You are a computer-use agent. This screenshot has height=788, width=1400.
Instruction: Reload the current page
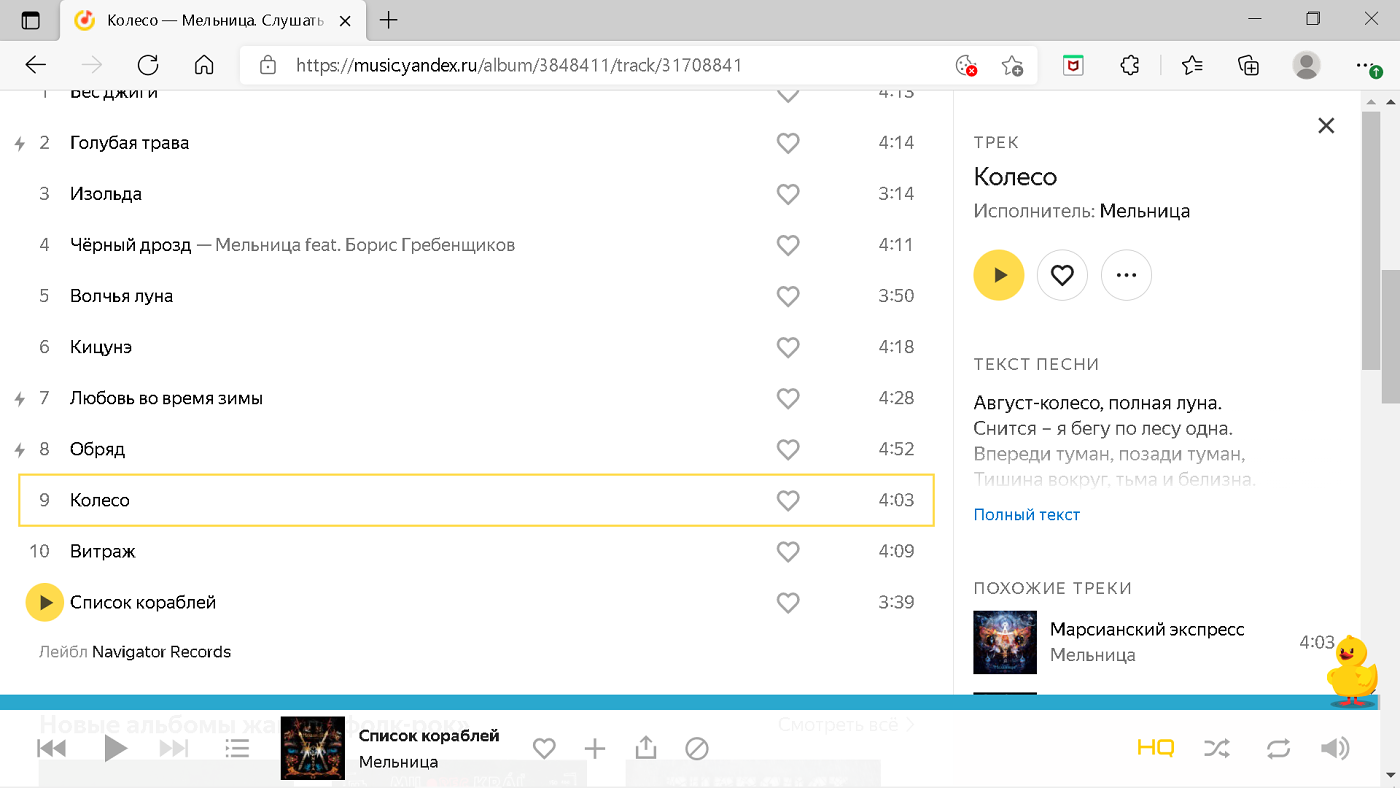pos(148,65)
